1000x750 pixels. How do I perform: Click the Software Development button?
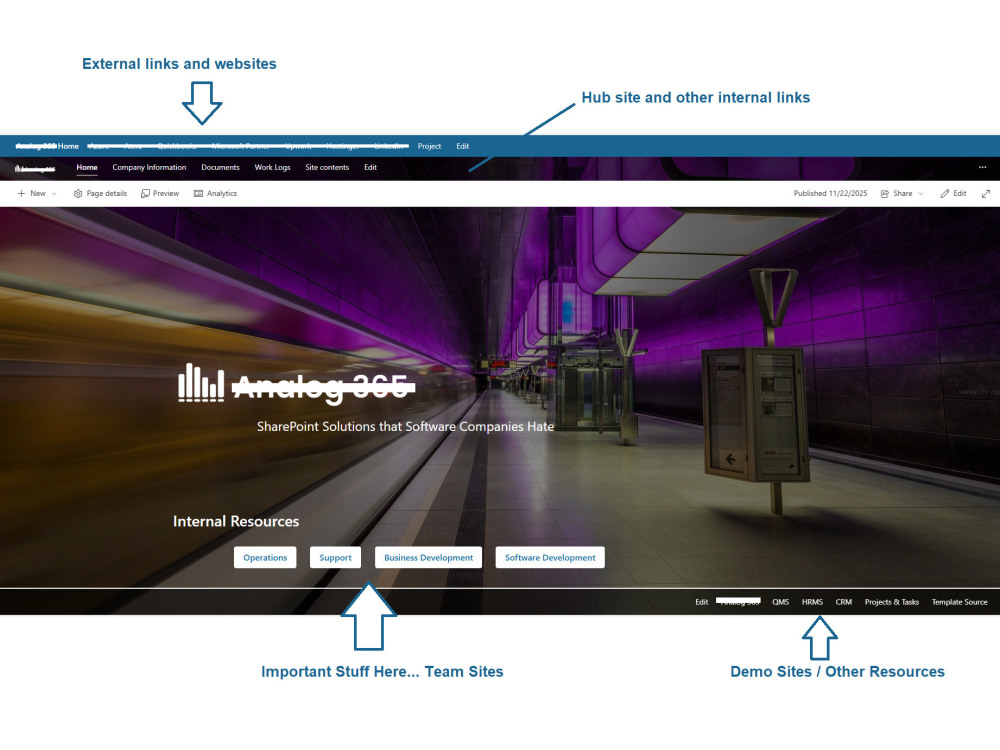click(x=550, y=557)
